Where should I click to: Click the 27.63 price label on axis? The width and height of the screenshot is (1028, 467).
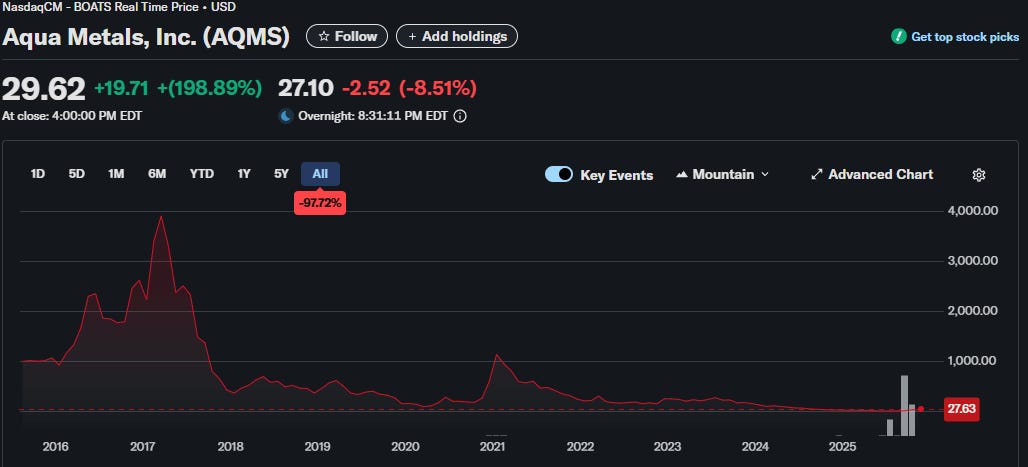point(960,409)
